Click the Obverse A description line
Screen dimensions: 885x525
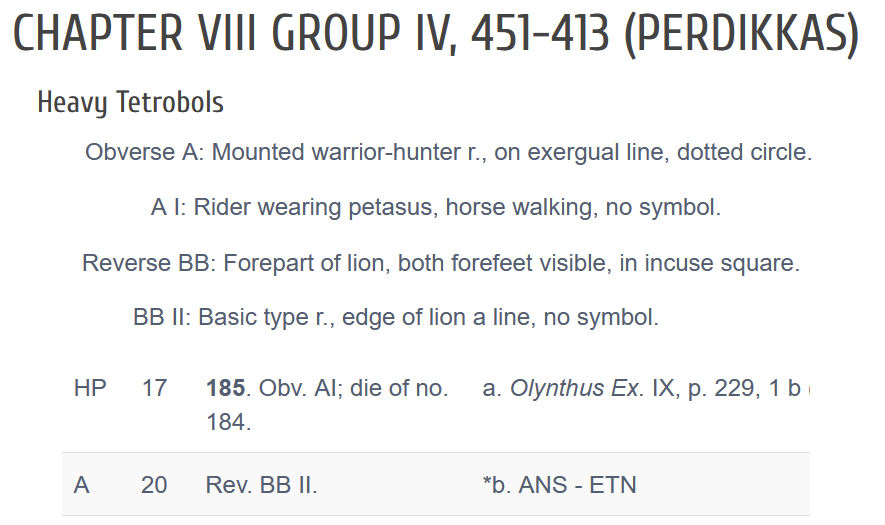tap(449, 152)
